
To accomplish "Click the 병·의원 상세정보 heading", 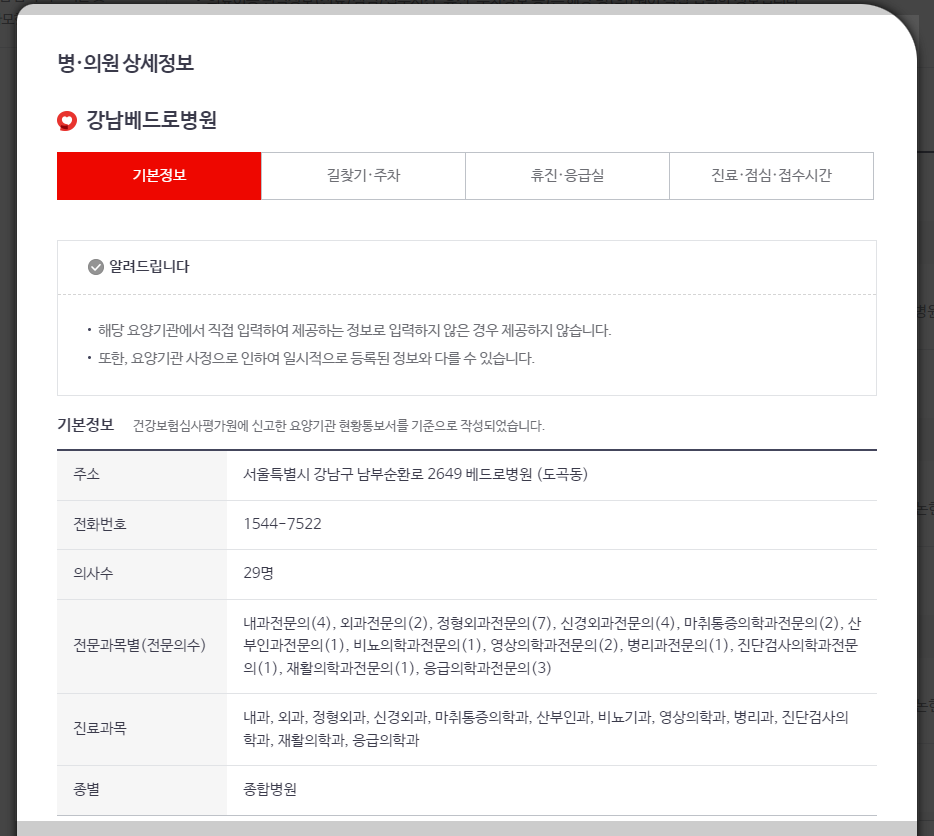I will pyautogui.click(x=126, y=63).
